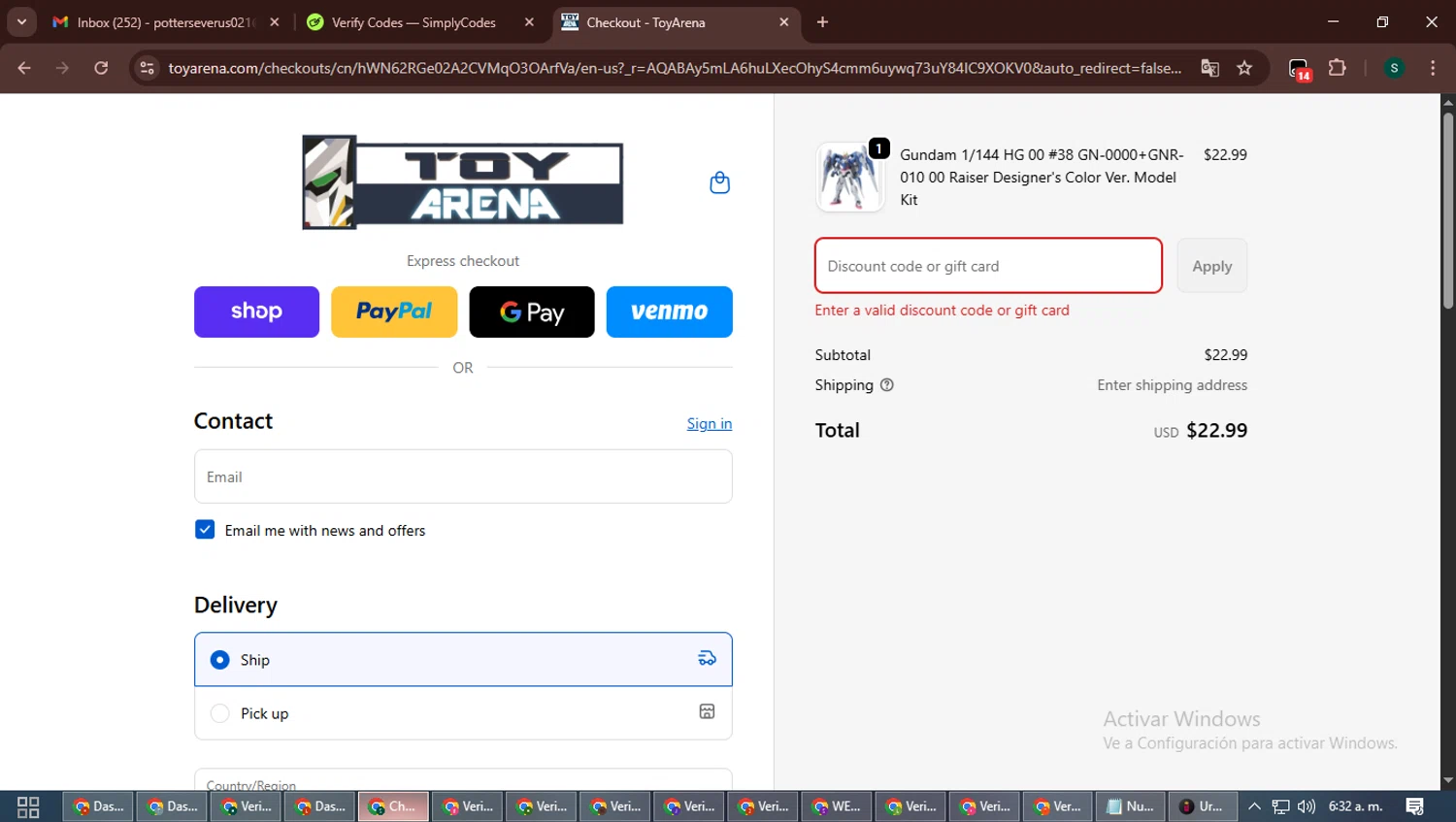Image resolution: width=1456 pixels, height=822 pixels.
Task: Switch to the Verify Codes SimplyCodes tab
Action: (414, 22)
